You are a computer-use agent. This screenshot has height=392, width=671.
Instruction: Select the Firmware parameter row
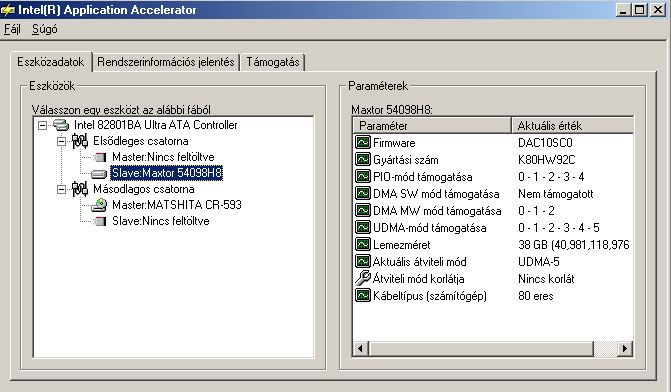click(x=493, y=143)
